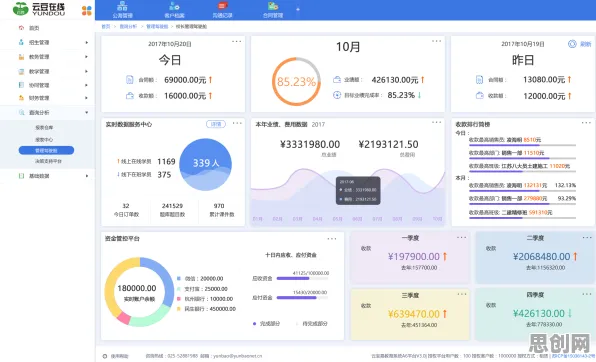Open the three-dot menu on the 一季度 card
This screenshot has height=362, width=596.
[461, 237]
